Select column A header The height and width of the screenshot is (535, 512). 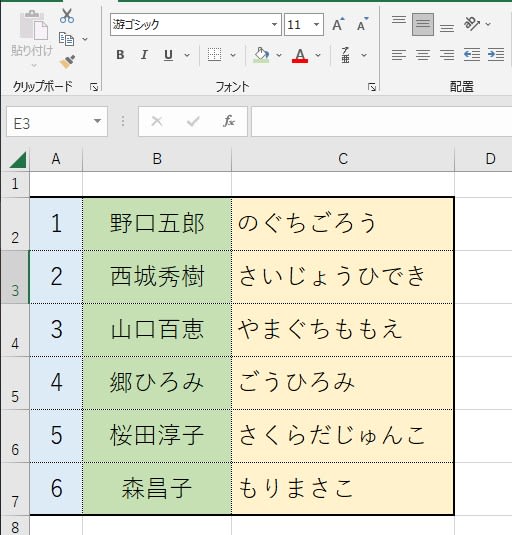click(x=56, y=159)
